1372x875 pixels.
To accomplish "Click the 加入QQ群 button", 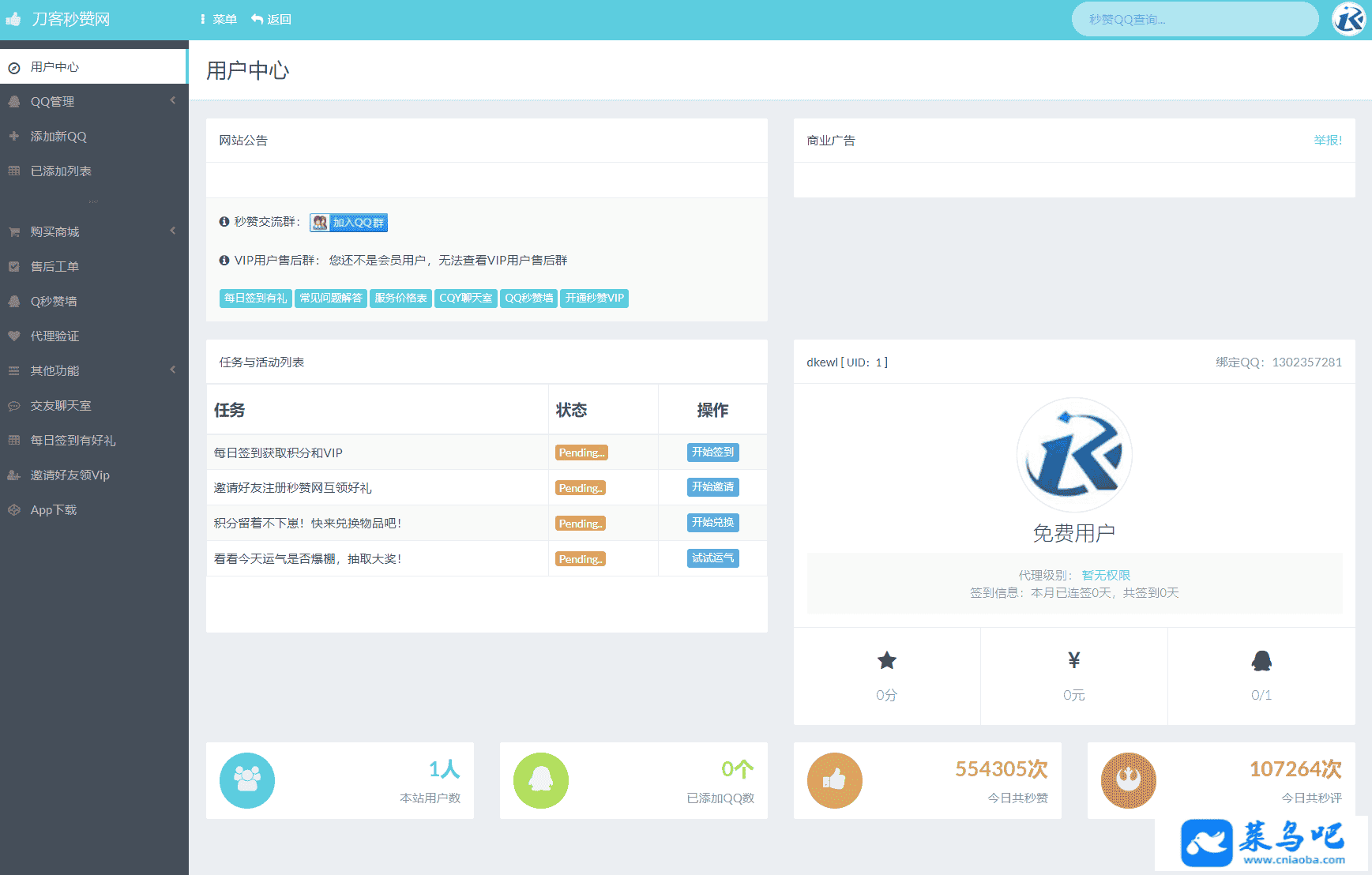I will click(x=348, y=223).
